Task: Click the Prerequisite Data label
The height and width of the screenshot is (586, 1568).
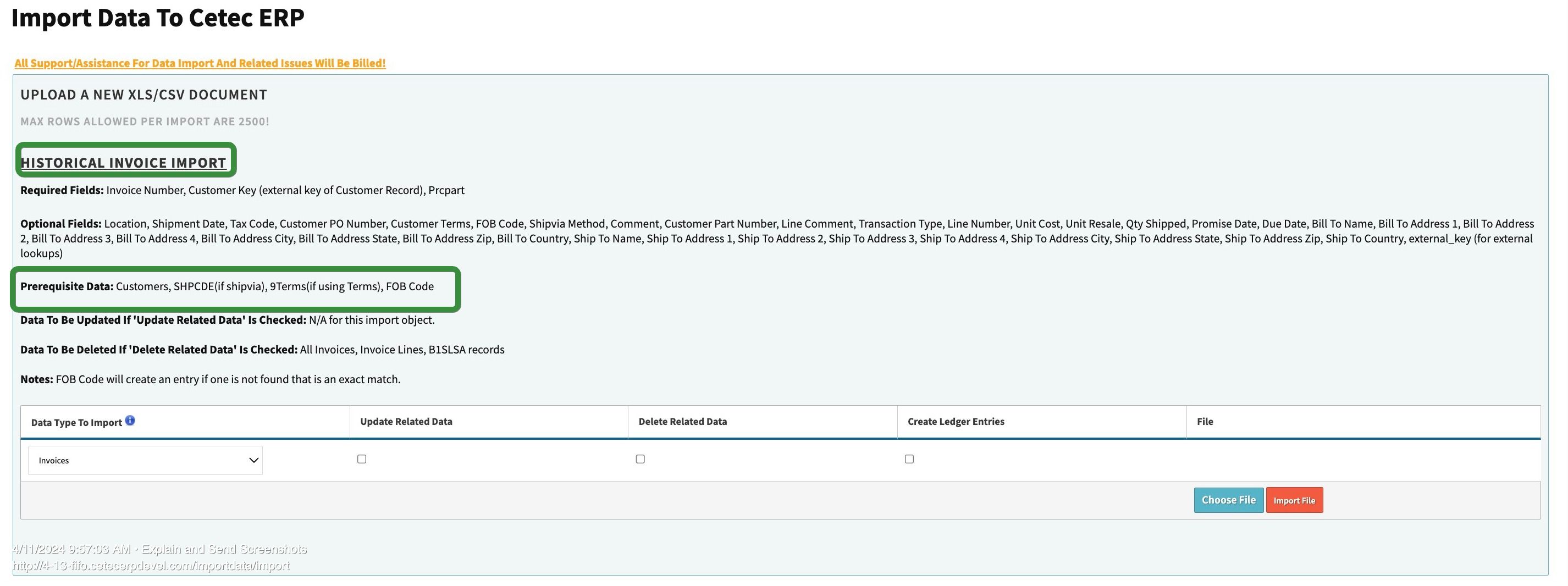Action: pos(67,286)
